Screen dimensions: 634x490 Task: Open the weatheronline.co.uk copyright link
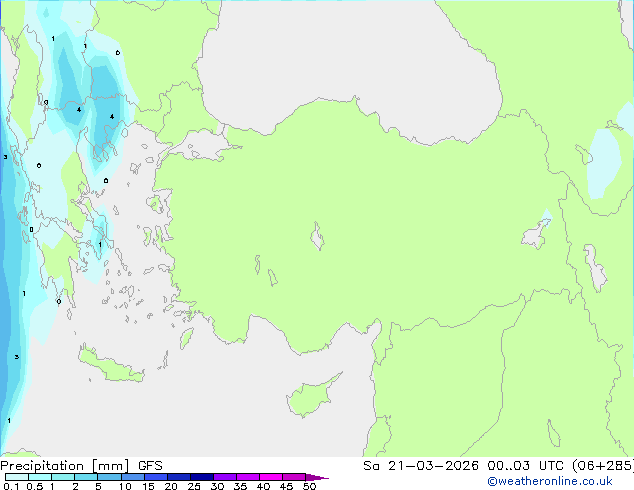pyautogui.click(x=549, y=481)
